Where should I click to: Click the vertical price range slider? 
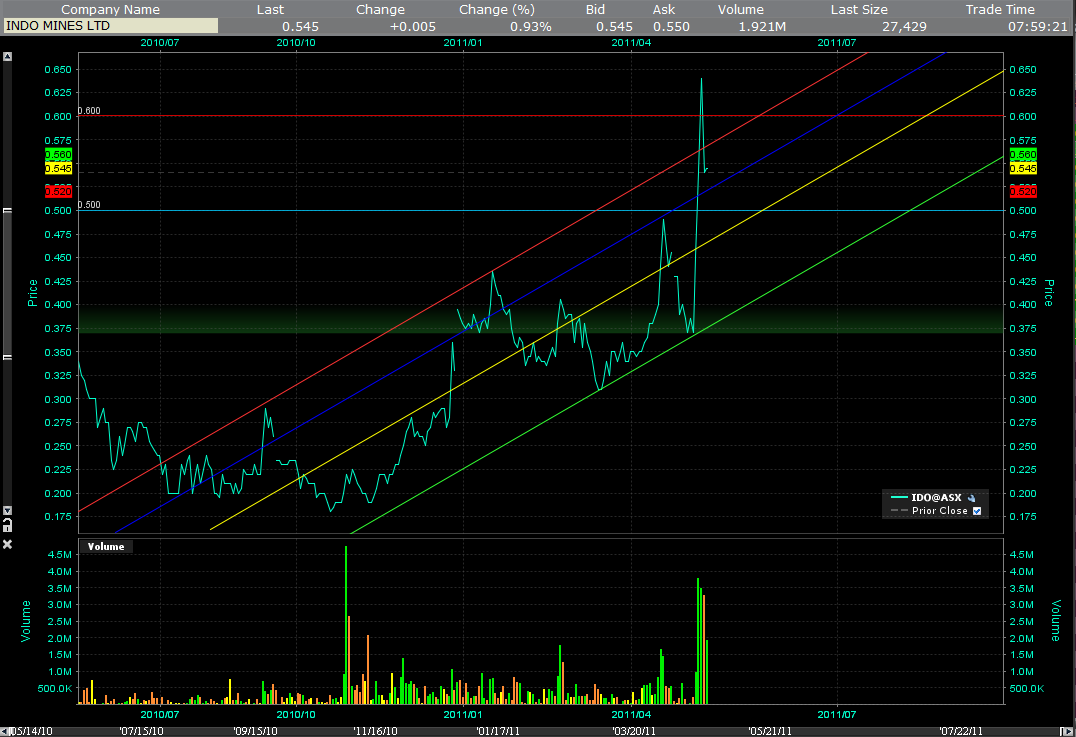tap(7, 283)
